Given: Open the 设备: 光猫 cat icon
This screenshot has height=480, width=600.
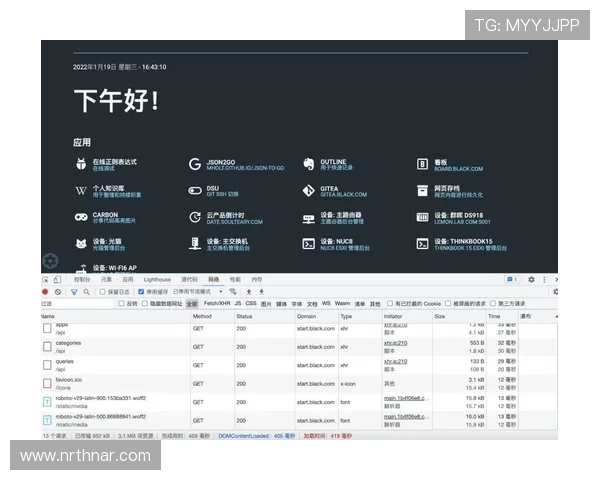Looking at the screenshot, I should pyautogui.click(x=81, y=244).
